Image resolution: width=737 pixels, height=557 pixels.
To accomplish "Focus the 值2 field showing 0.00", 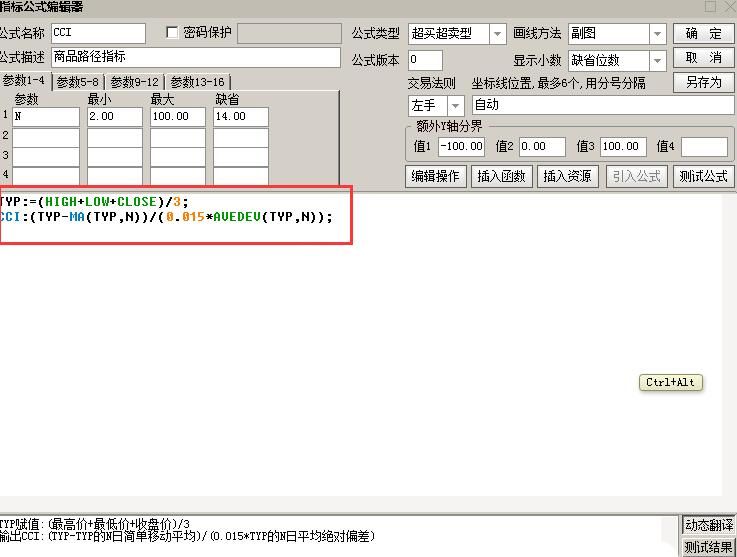I will [x=542, y=147].
